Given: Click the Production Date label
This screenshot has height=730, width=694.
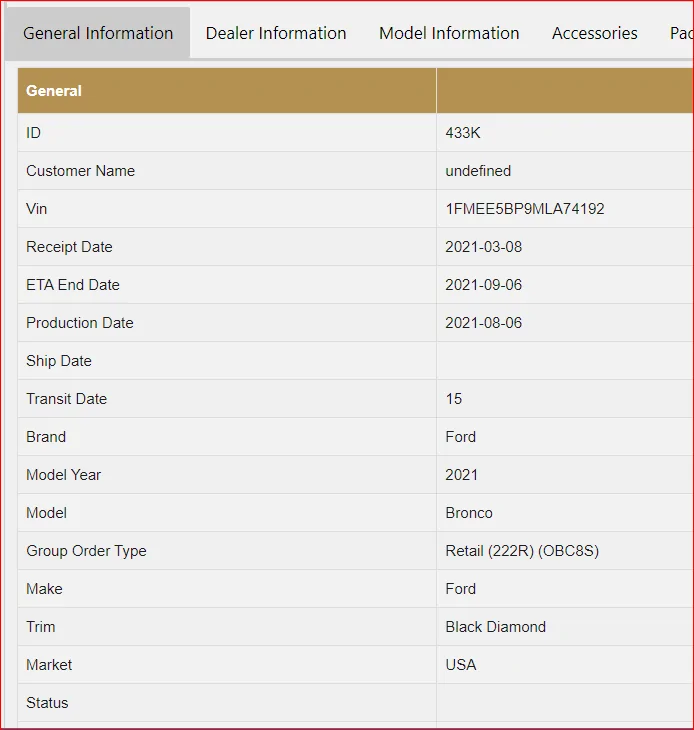Looking at the screenshot, I should coord(80,323).
